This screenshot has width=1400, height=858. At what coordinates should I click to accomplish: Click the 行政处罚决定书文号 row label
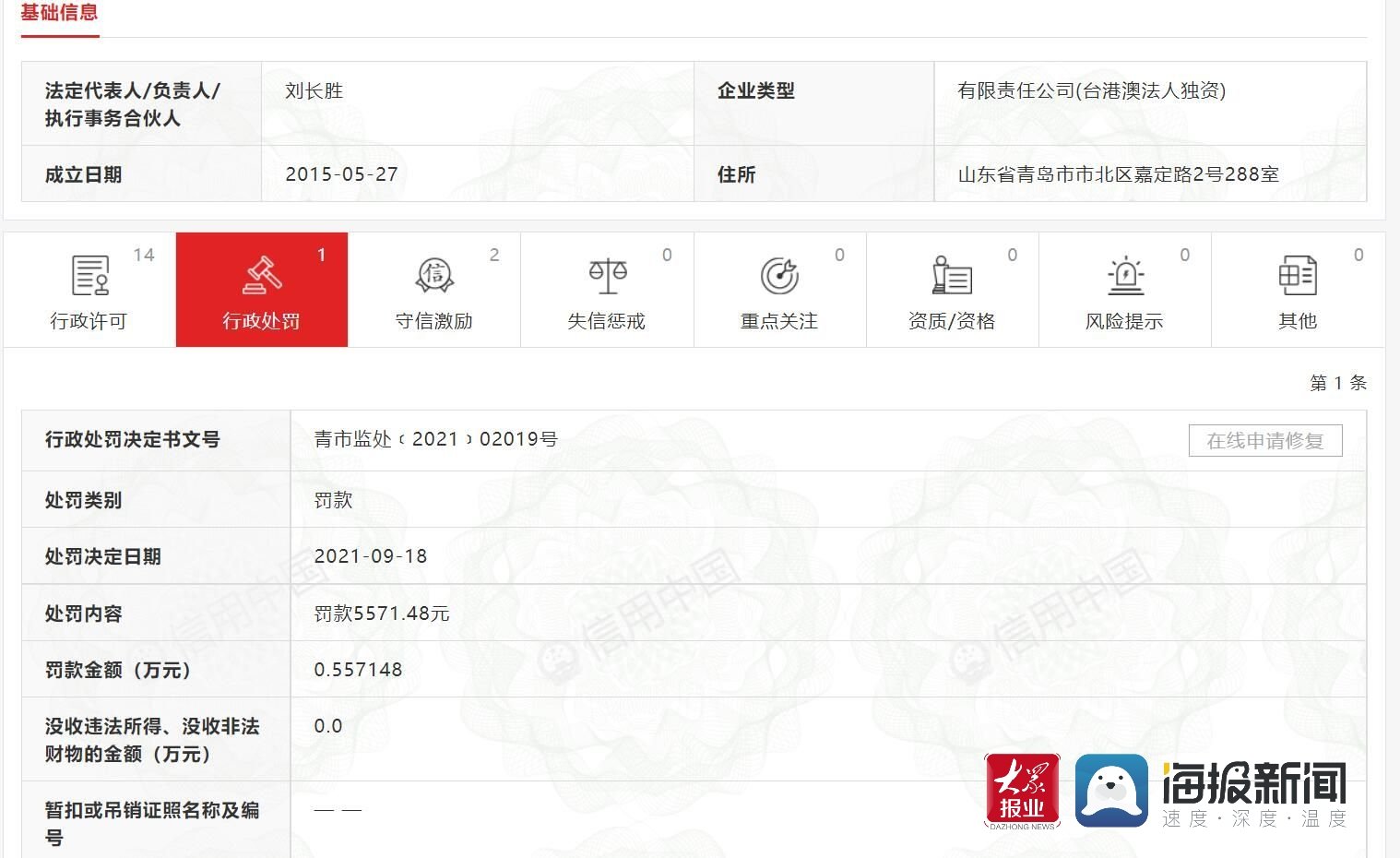coord(133,439)
